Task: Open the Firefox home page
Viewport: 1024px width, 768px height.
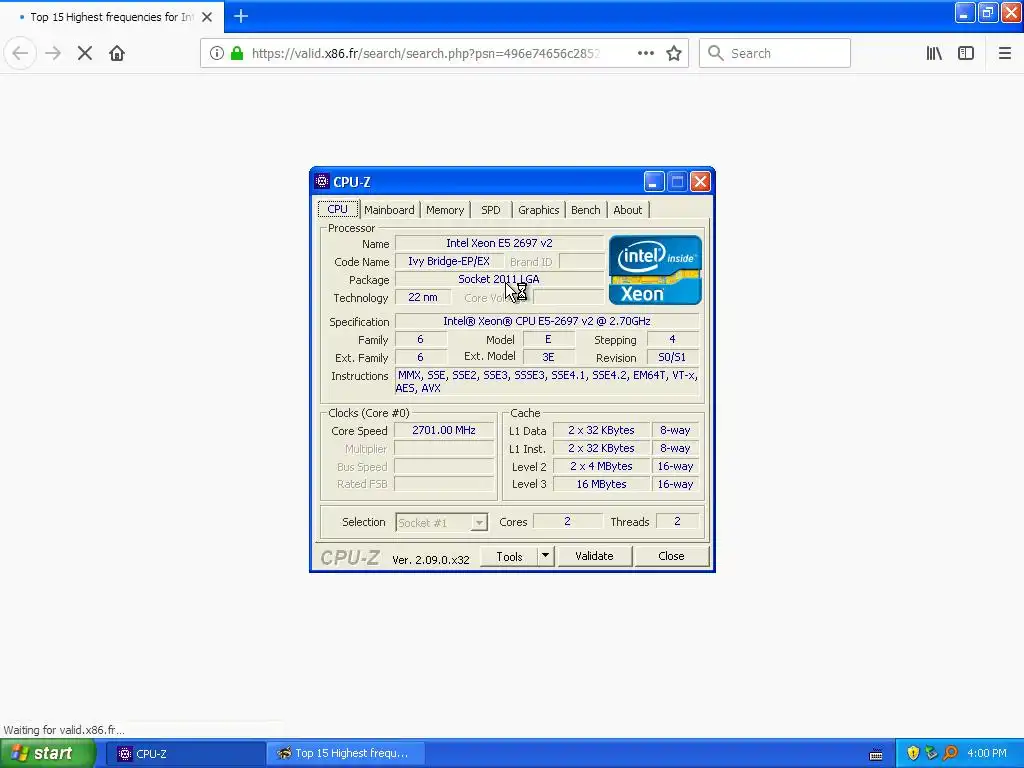Action: (117, 54)
